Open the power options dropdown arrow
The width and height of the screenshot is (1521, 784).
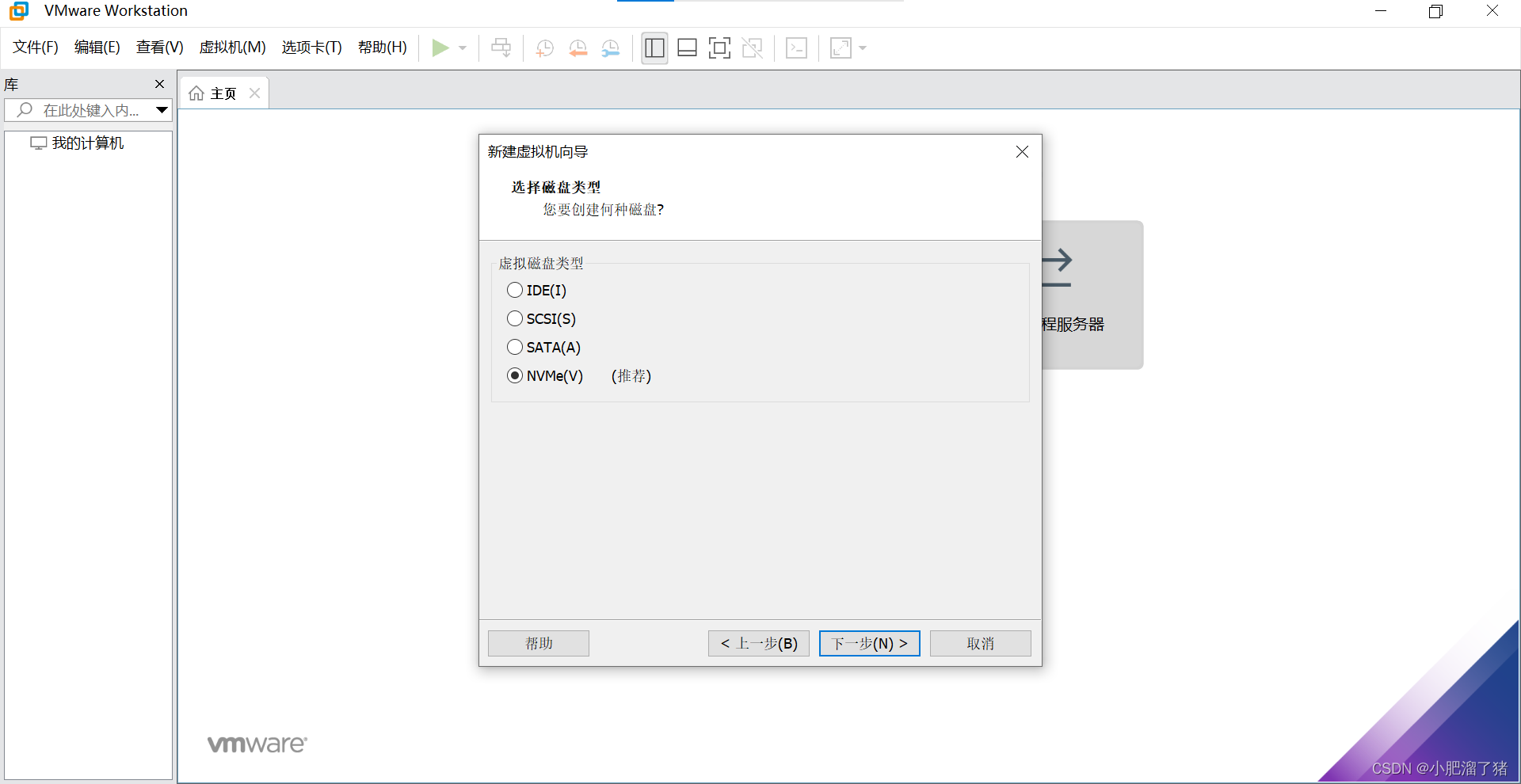click(463, 48)
